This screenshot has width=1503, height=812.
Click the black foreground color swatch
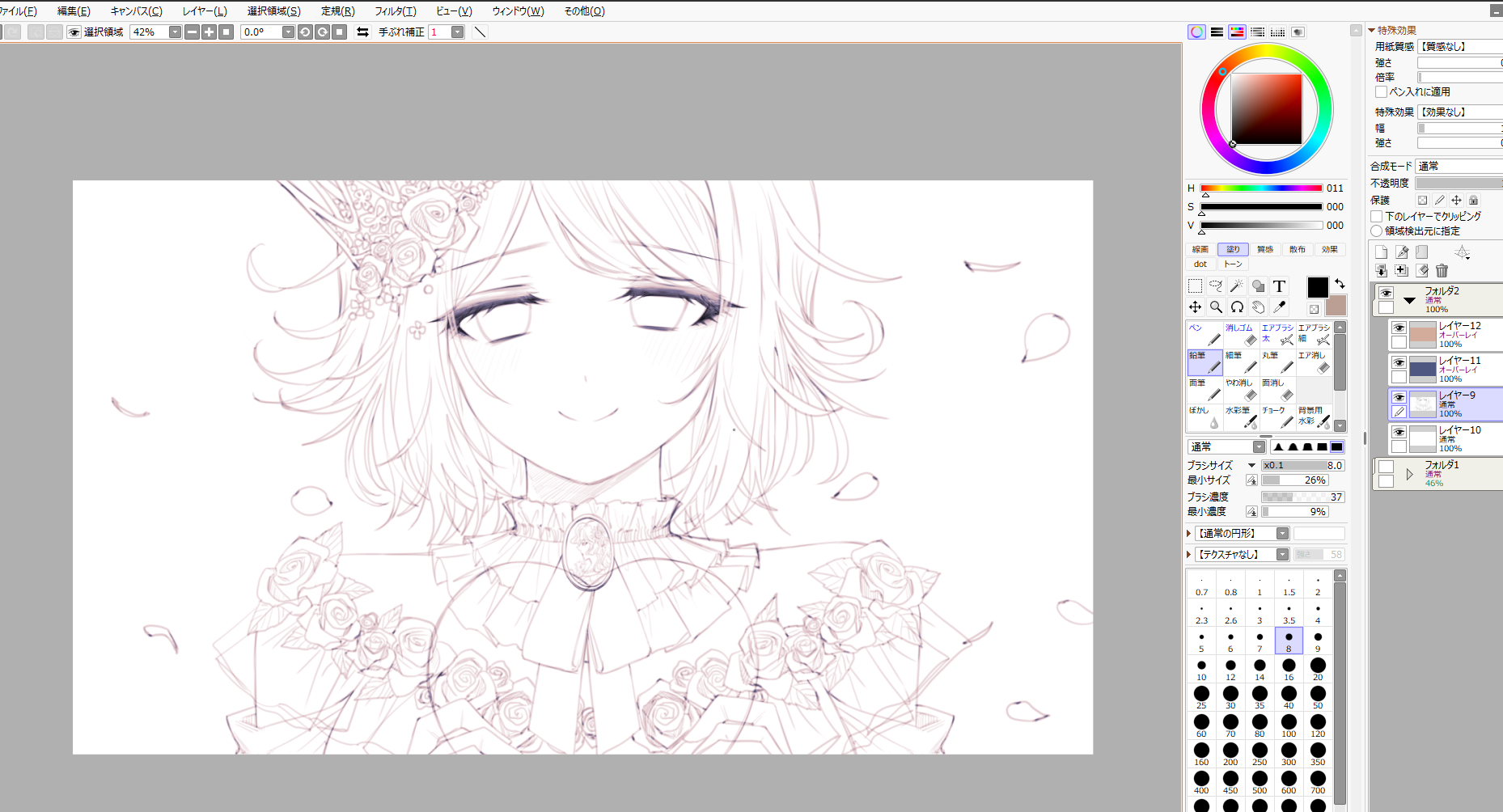1318,287
